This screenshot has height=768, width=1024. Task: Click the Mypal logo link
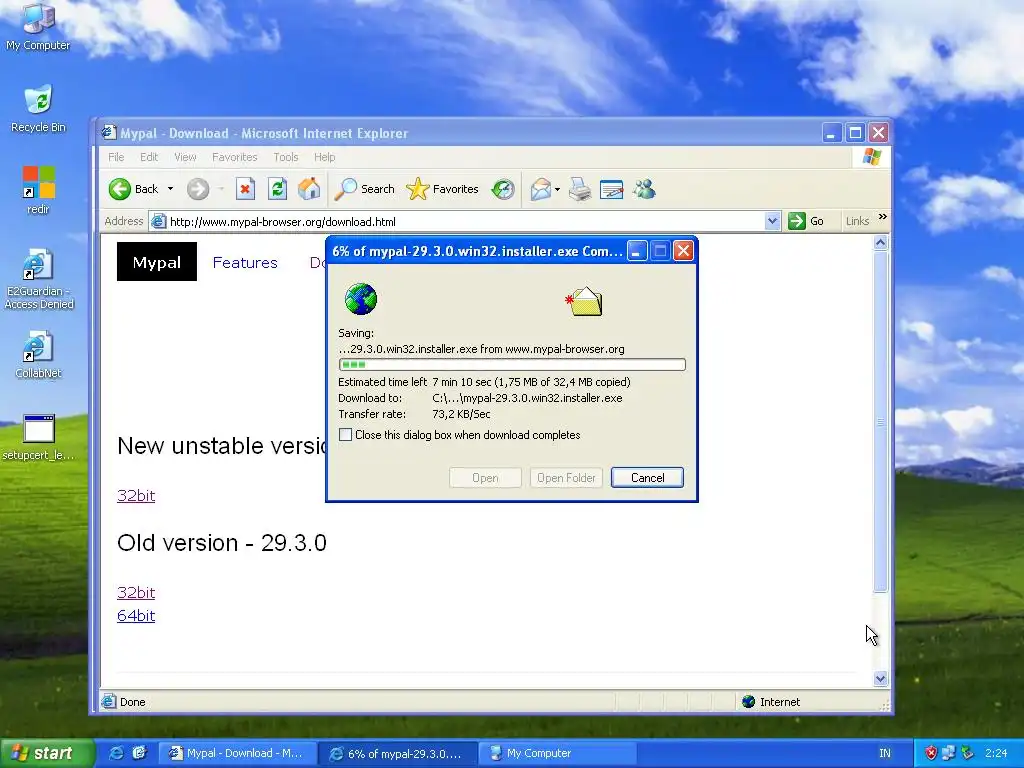coord(157,262)
